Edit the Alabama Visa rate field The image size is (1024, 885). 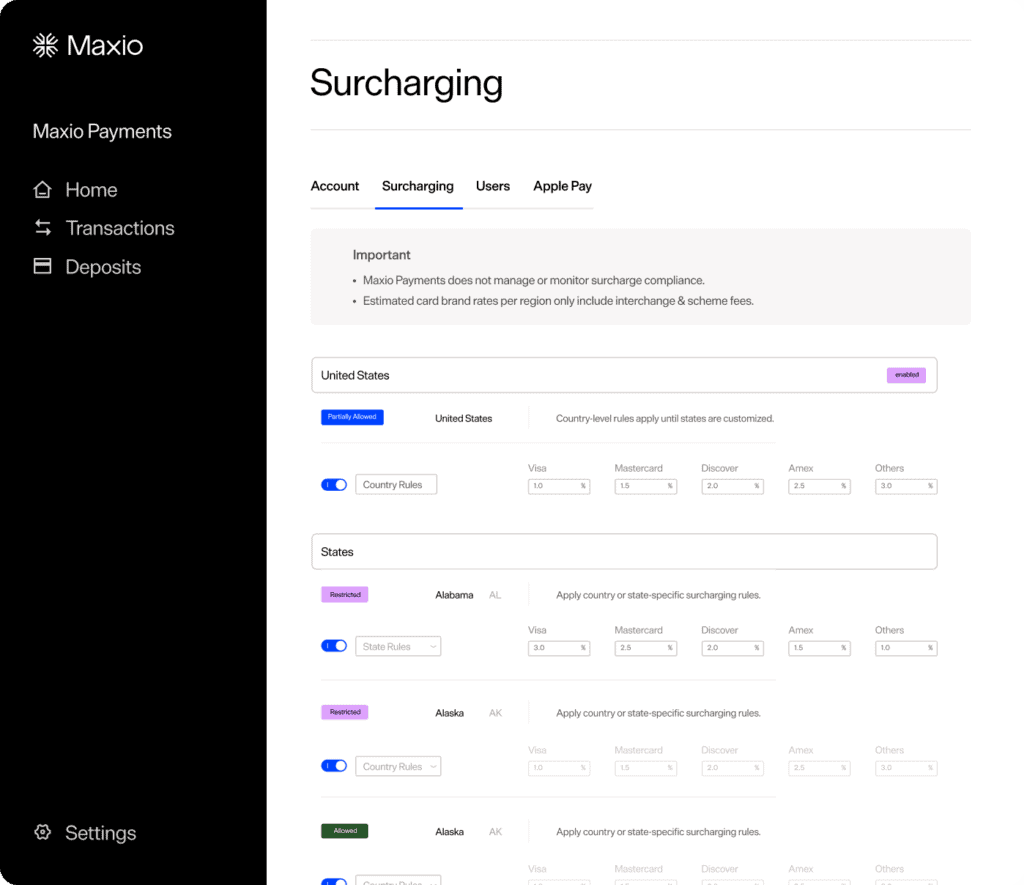(x=559, y=648)
